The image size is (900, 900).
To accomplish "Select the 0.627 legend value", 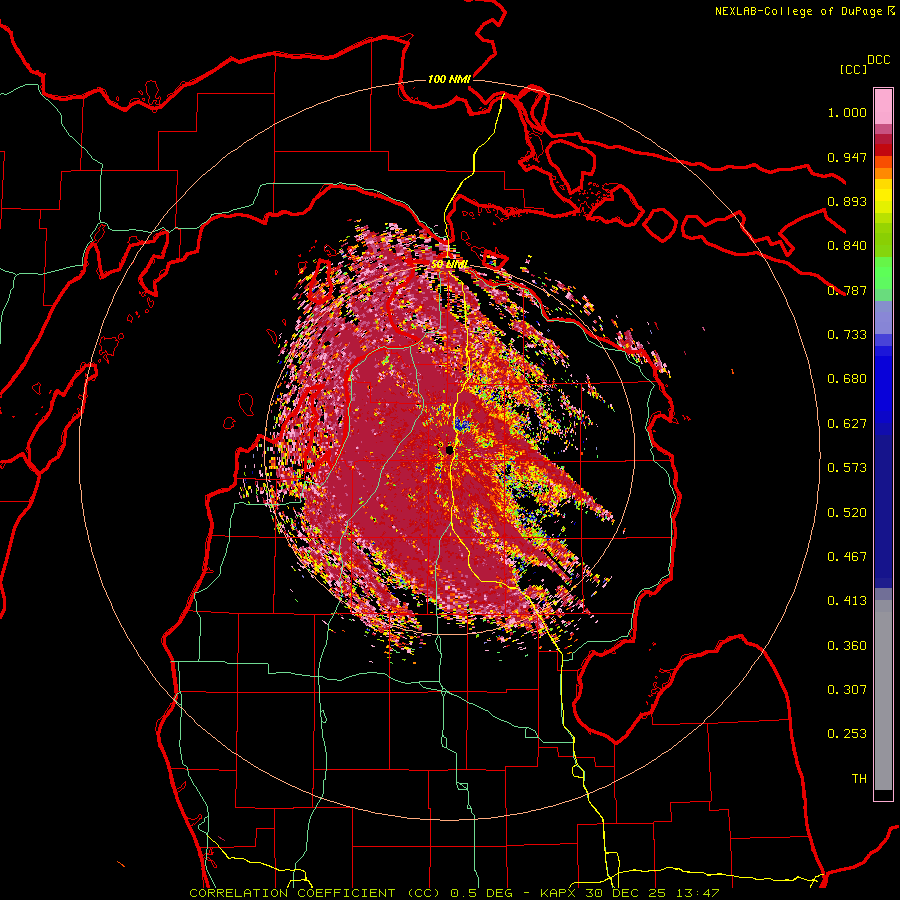I will point(847,424).
